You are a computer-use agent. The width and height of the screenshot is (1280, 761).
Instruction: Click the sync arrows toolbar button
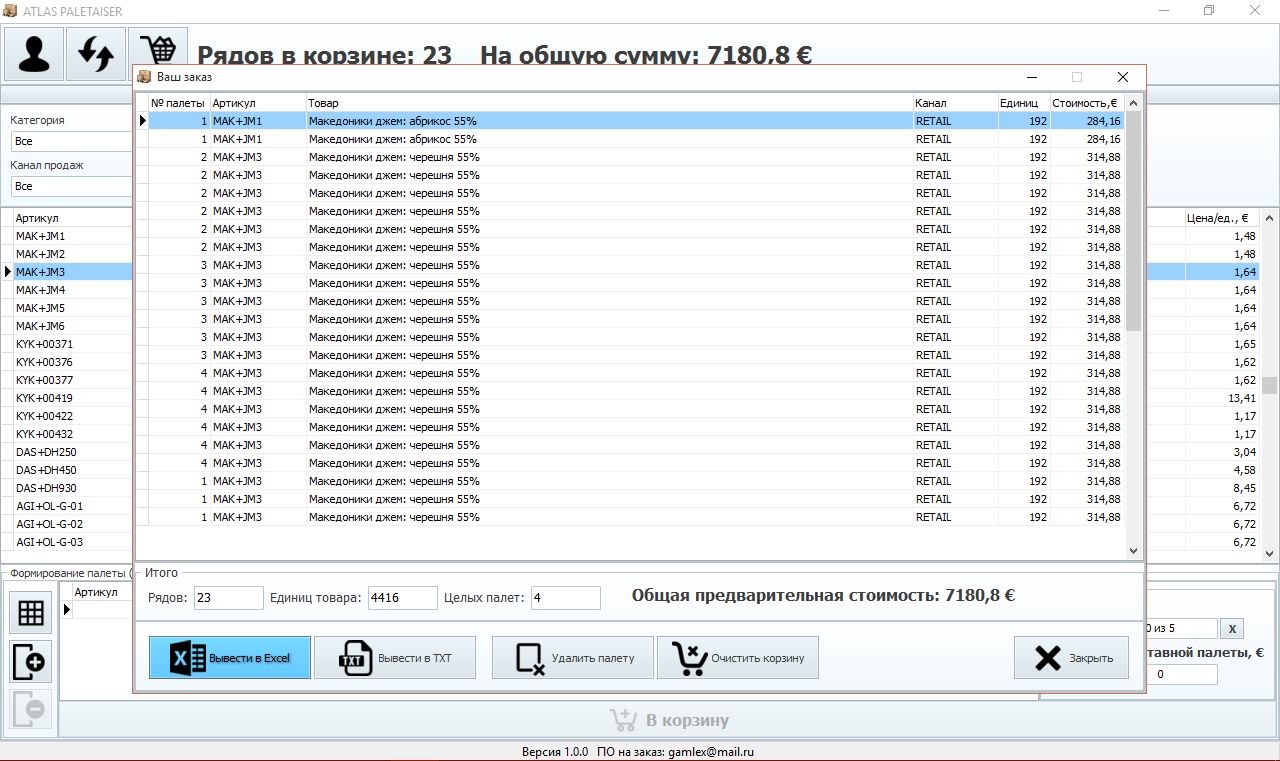[96, 54]
